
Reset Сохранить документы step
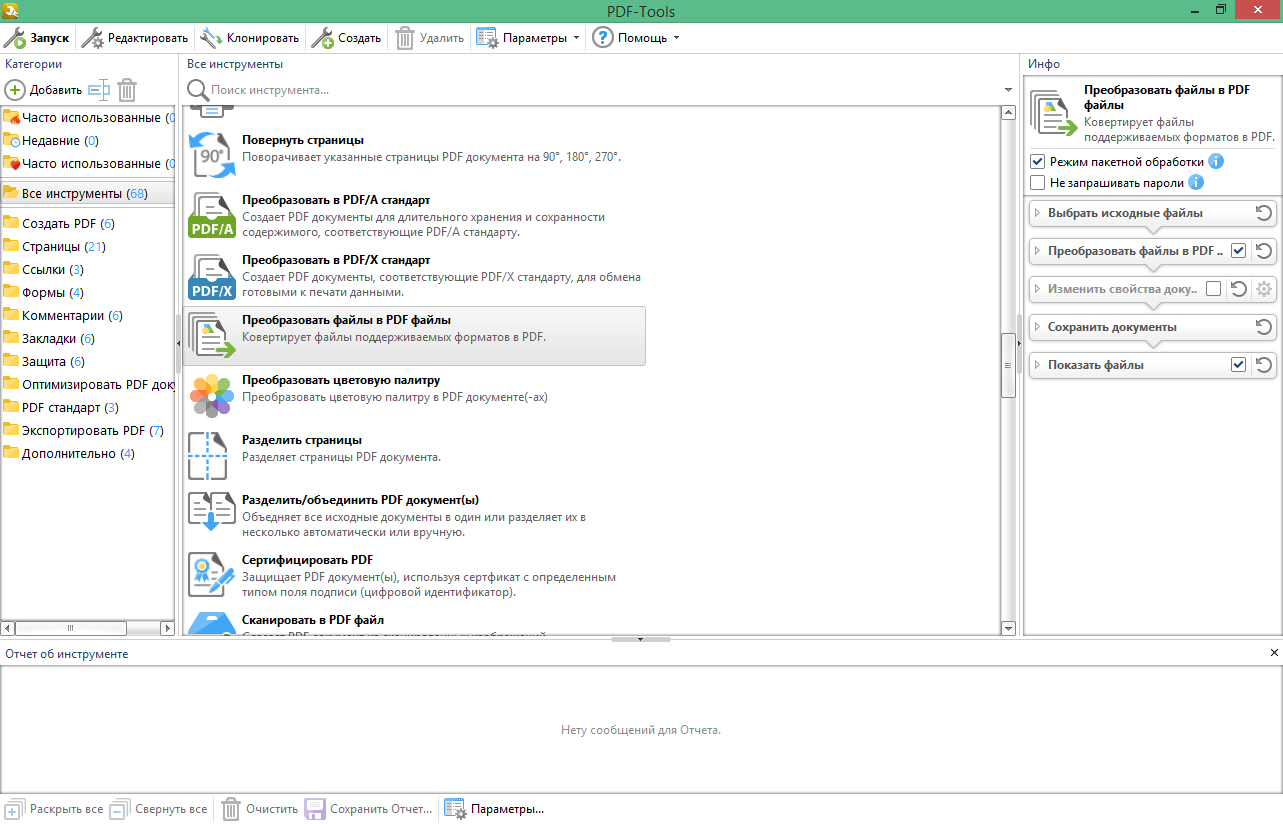tap(1264, 327)
